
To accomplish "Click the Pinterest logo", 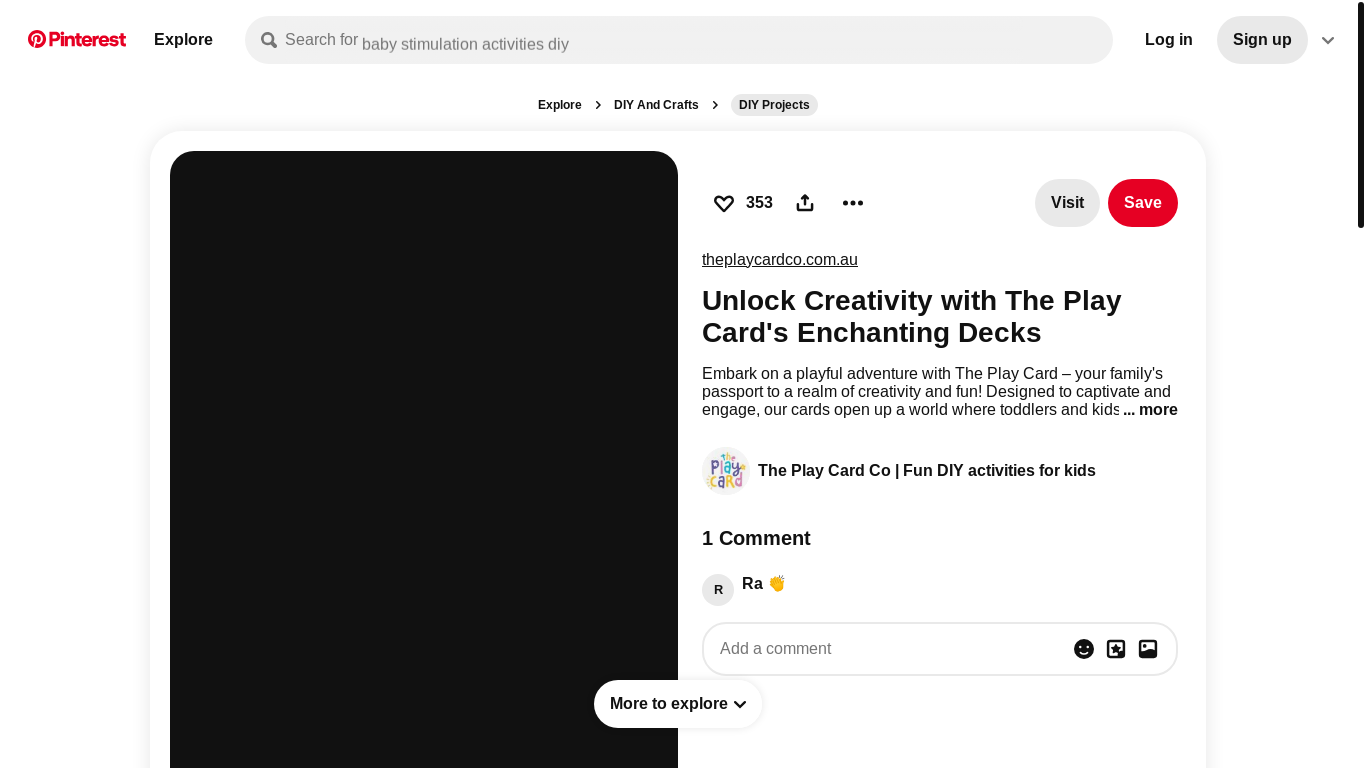I will point(77,40).
